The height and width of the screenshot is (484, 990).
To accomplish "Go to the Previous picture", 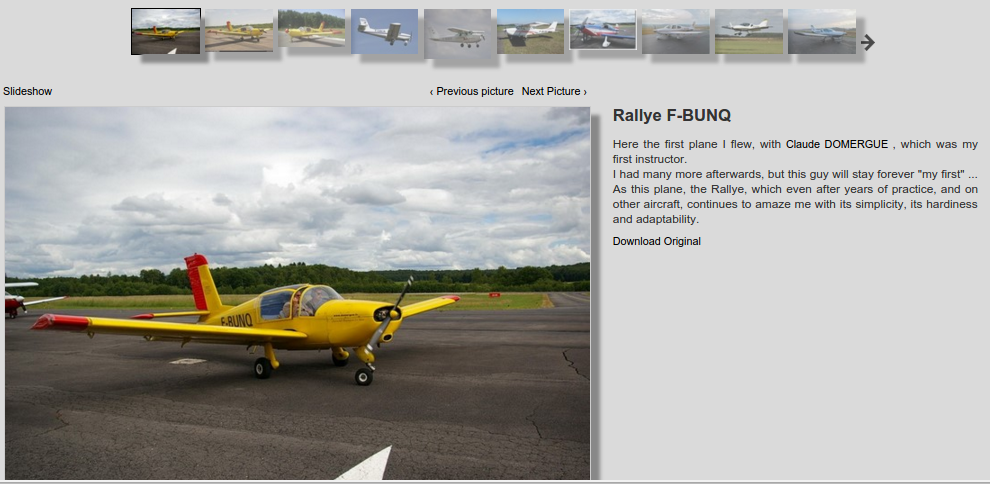I will (x=471, y=91).
